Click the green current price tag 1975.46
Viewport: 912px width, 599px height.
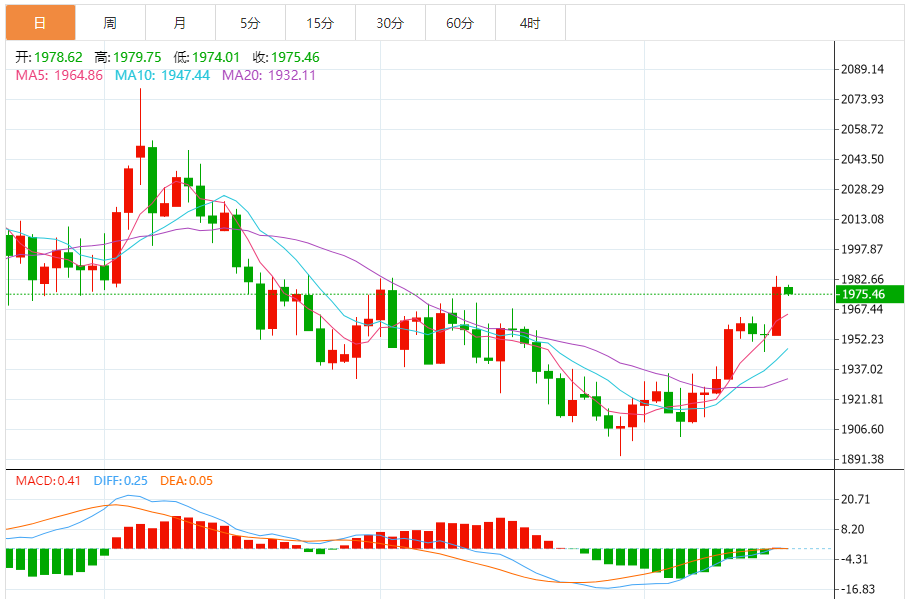pos(870,294)
